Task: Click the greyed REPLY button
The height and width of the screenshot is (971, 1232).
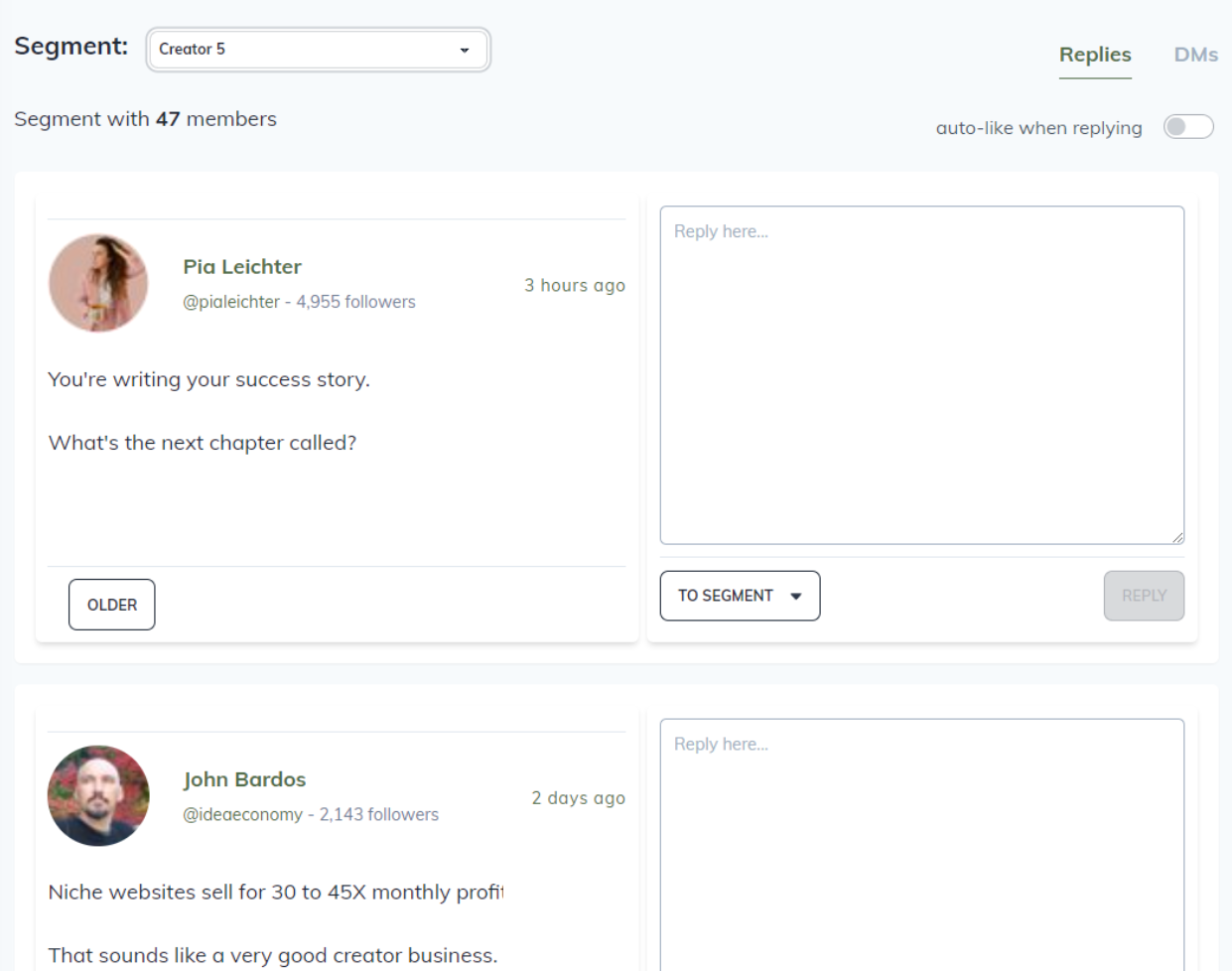Action: pyautogui.click(x=1144, y=596)
